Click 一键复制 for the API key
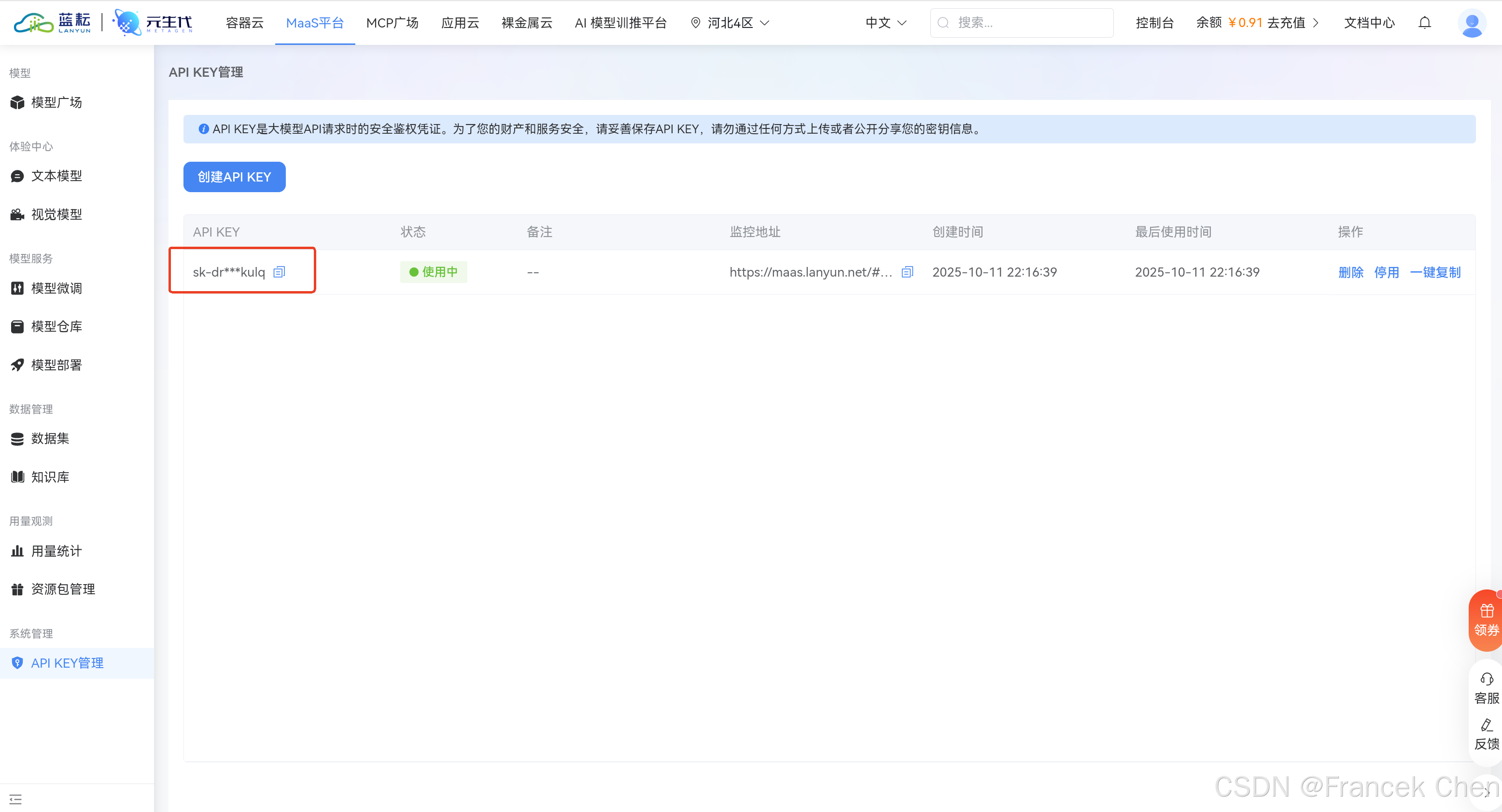The image size is (1502, 812). 1435,272
